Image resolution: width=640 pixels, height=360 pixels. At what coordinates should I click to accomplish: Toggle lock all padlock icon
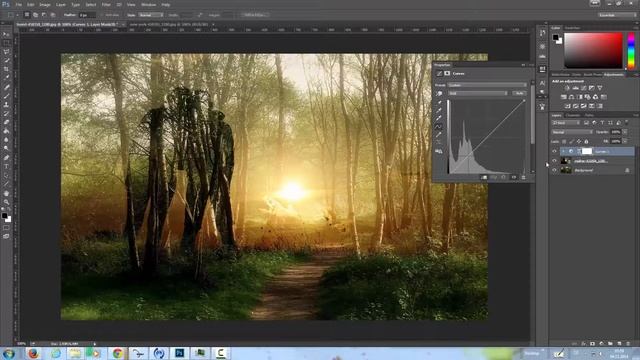point(587,142)
